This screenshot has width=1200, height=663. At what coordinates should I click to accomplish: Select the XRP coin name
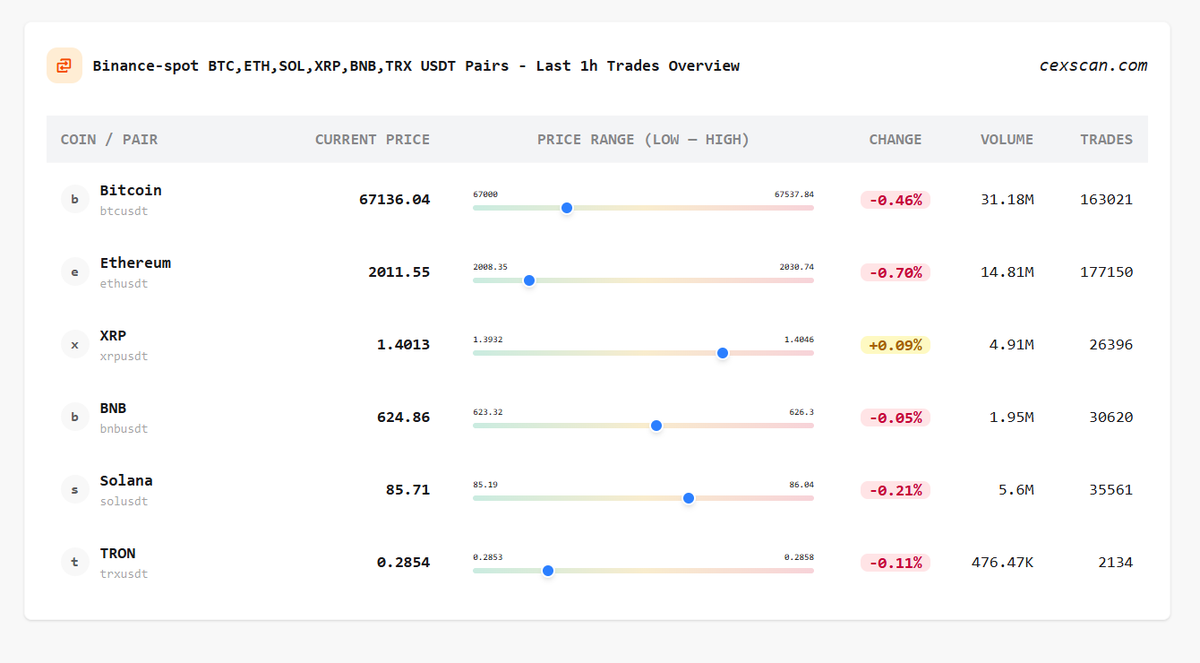(113, 335)
